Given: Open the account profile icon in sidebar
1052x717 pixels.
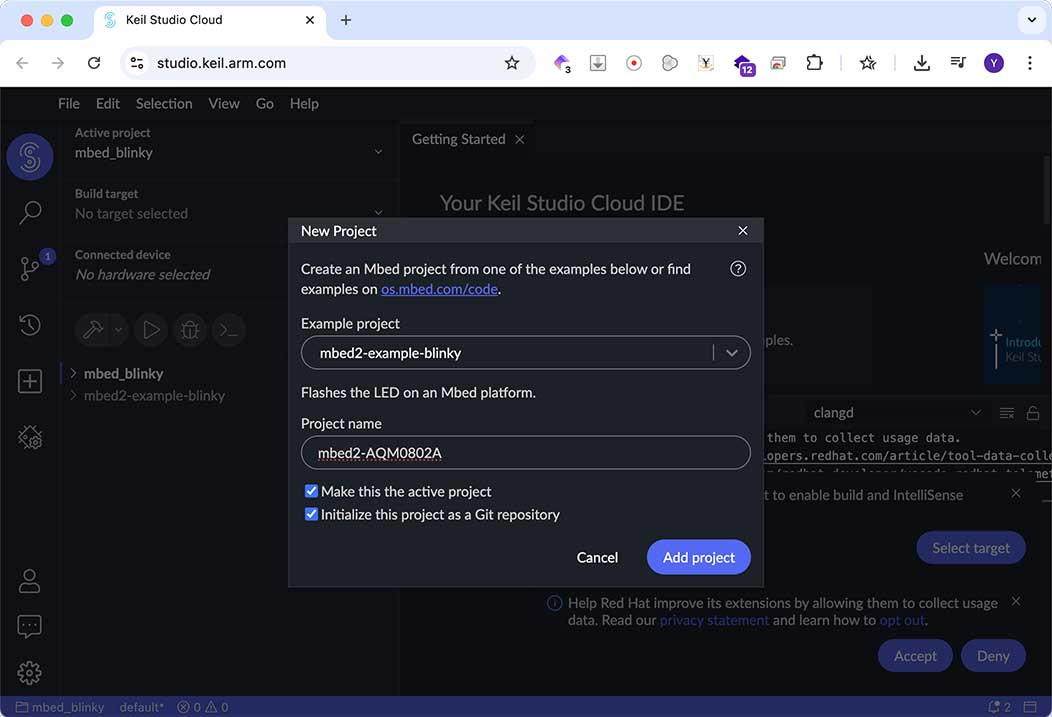Looking at the screenshot, I should (x=30, y=581).
